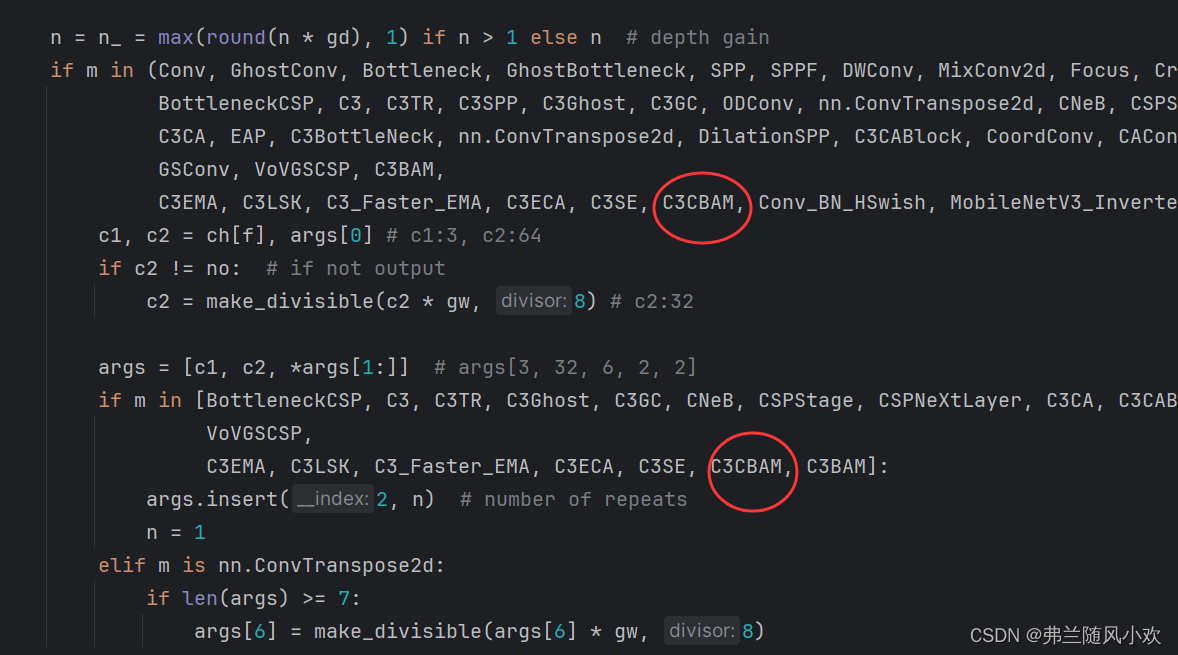1178x655 pixels.
Task: Click ODConv in the module list
Action: coord(758,104)
